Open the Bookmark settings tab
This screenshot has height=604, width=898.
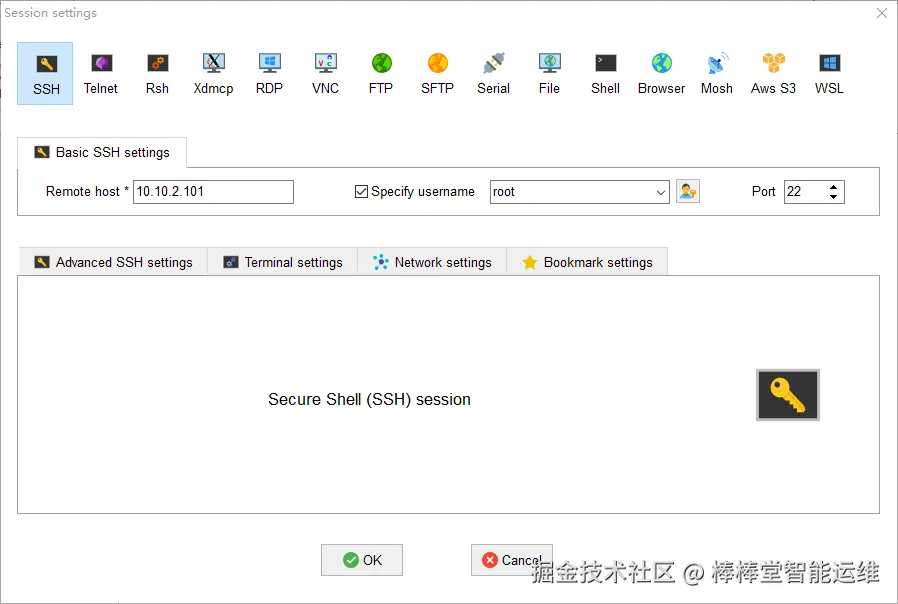point(587,262)
